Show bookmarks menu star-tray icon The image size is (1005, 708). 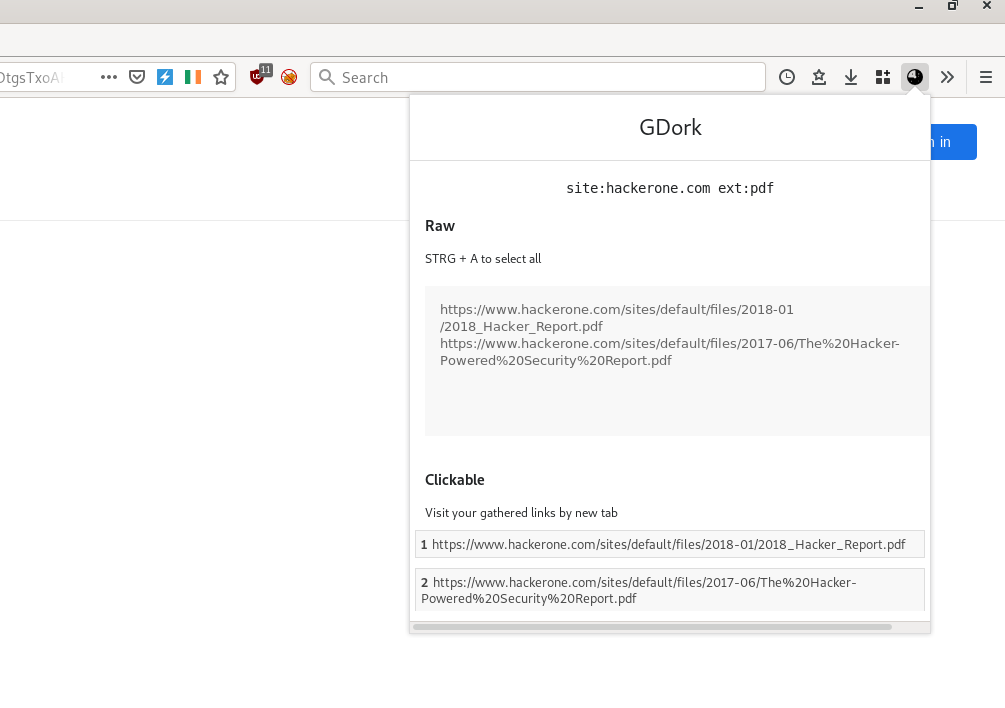[818, 78]
